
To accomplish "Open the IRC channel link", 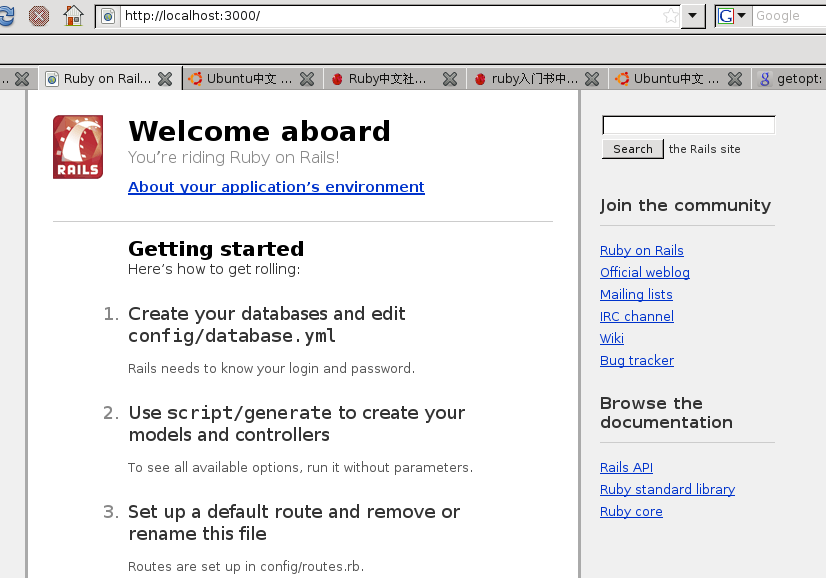I will pos(637,317).
